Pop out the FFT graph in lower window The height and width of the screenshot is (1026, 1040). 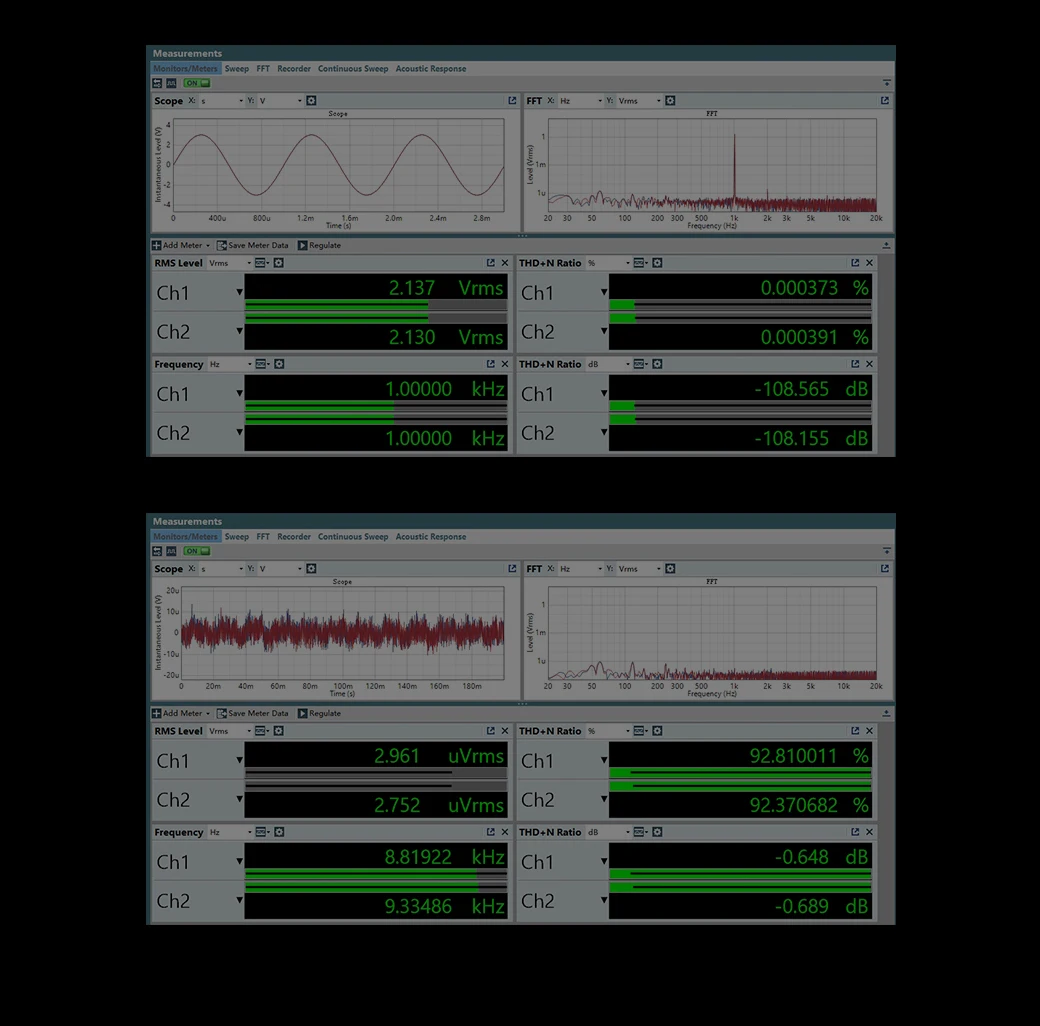coord(884,568)
